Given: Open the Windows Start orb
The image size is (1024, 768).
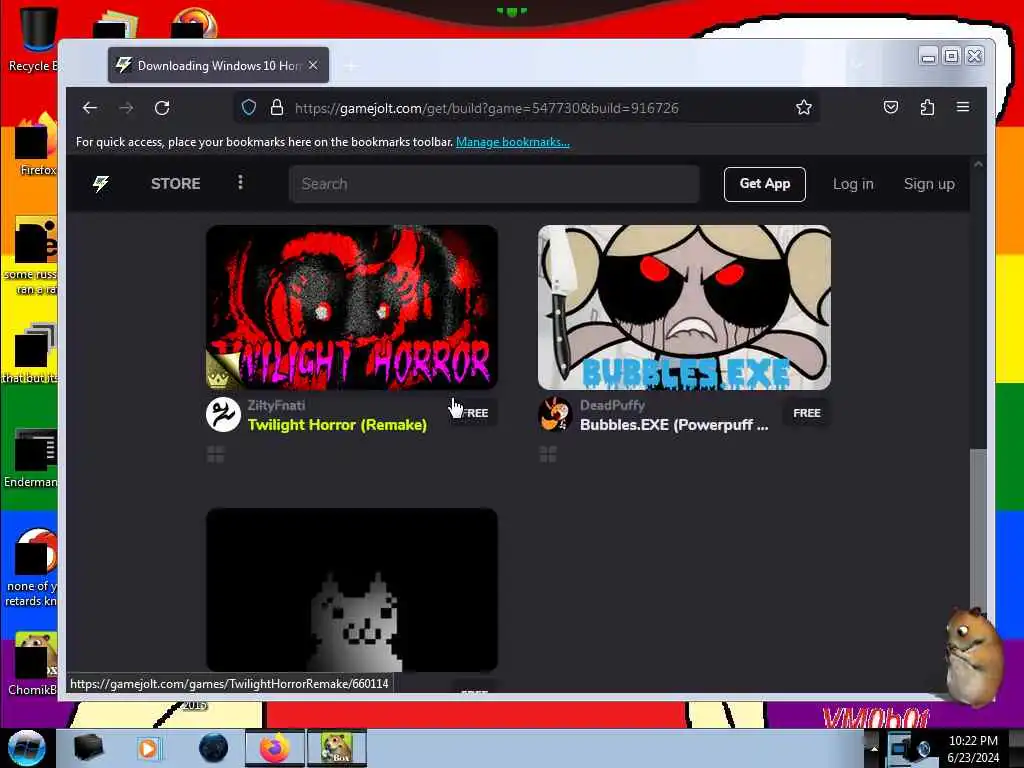Looking at the screenshot, I should (x=27, y=748).
